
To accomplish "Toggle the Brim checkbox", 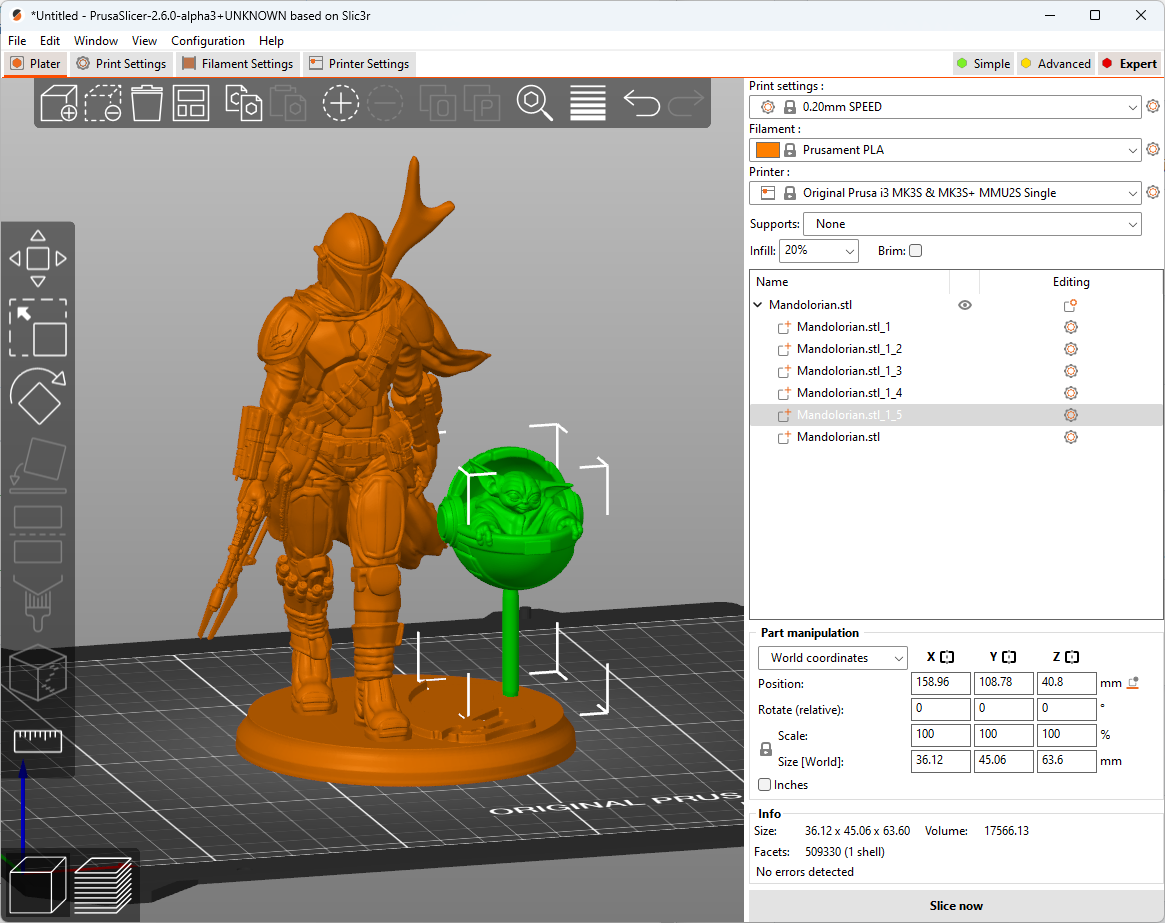I will click(915, 250).
